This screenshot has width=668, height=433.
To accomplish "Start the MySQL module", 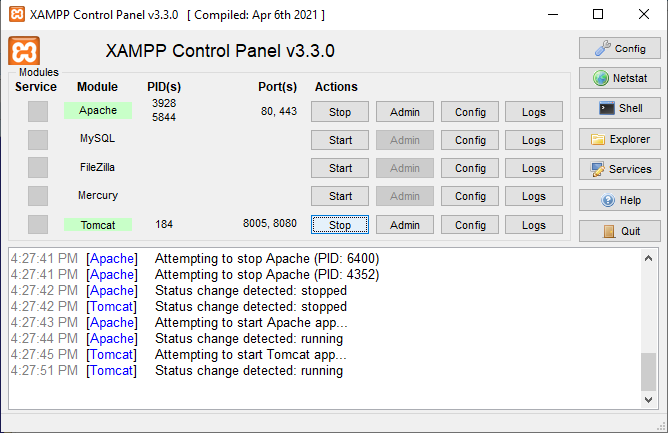I will (x=340, y=140).
